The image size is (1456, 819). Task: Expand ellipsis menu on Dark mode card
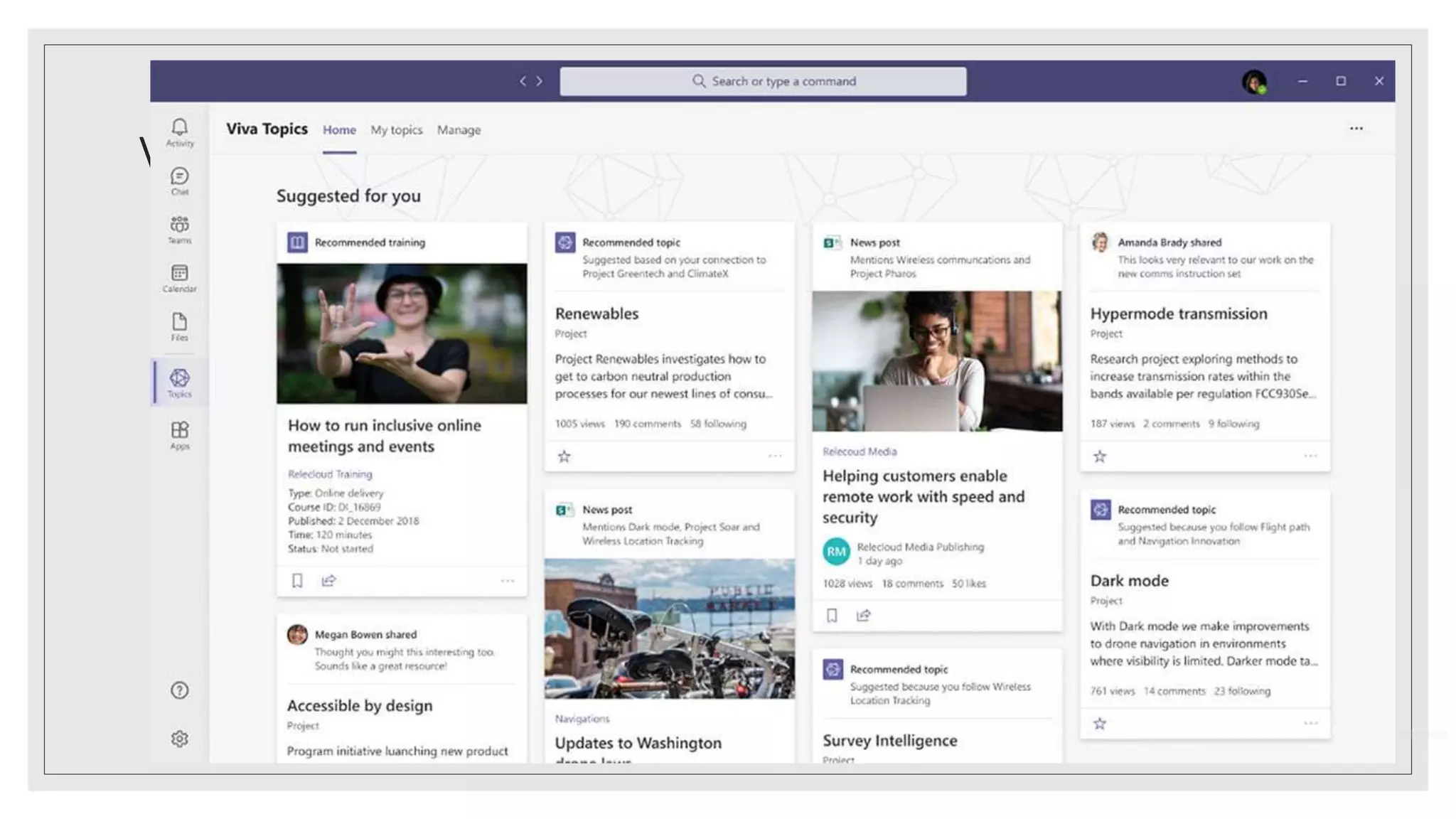click(1310, 723)
